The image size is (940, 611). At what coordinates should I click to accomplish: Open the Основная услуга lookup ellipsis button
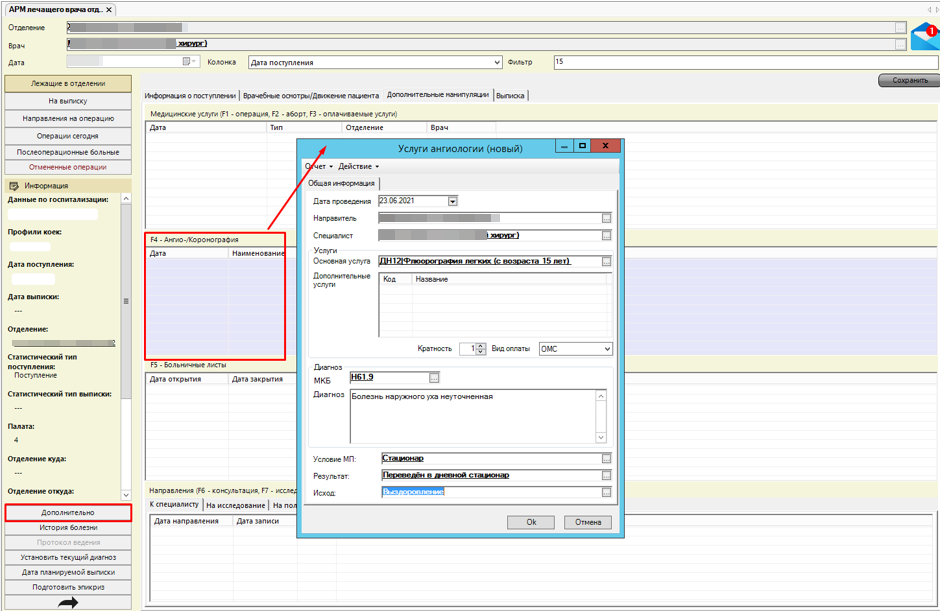tap(607, 261)
